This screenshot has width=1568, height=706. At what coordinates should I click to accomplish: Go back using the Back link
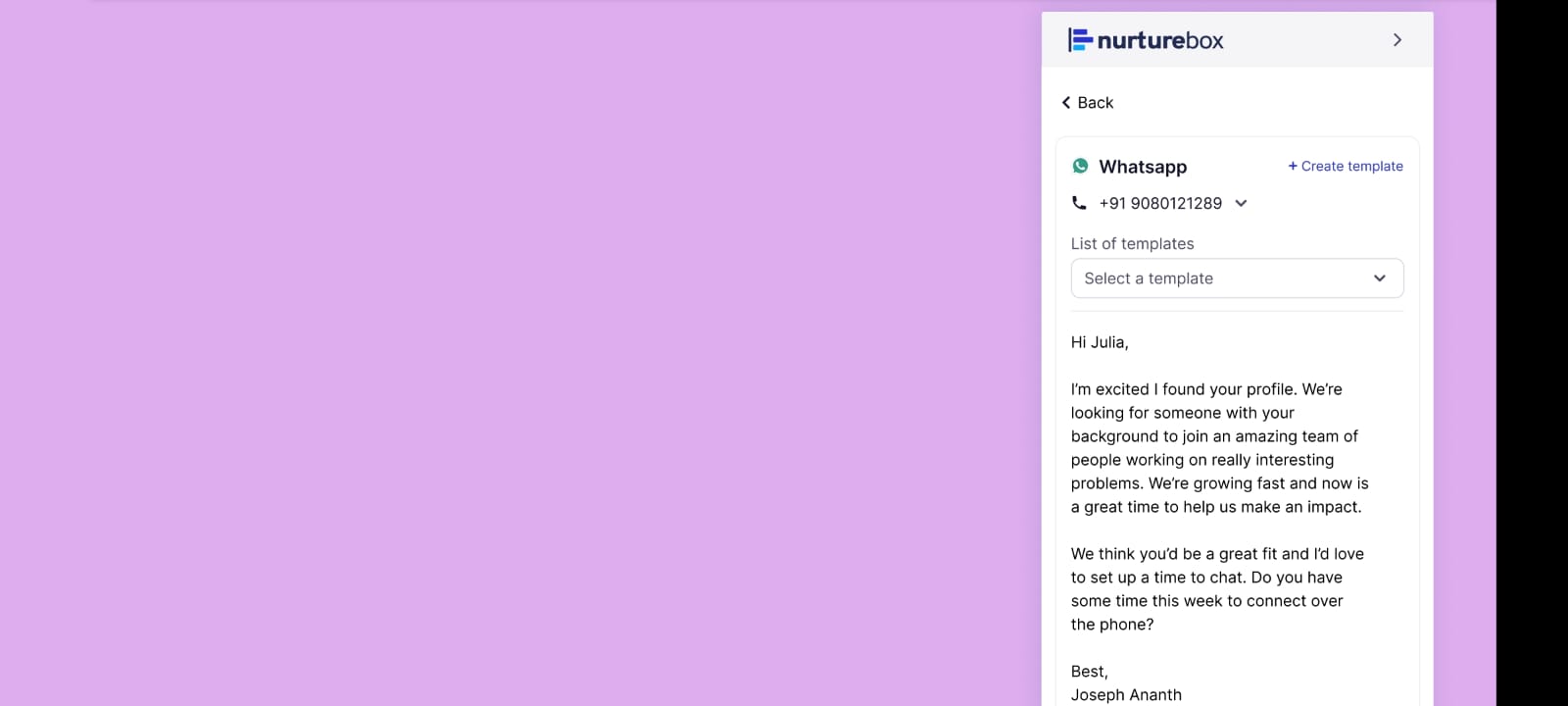1088,103
